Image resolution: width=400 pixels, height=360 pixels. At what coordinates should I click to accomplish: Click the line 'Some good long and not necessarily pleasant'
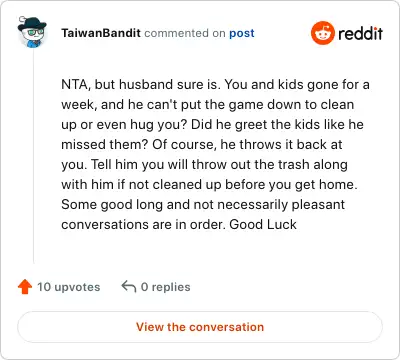pos(203,204)
